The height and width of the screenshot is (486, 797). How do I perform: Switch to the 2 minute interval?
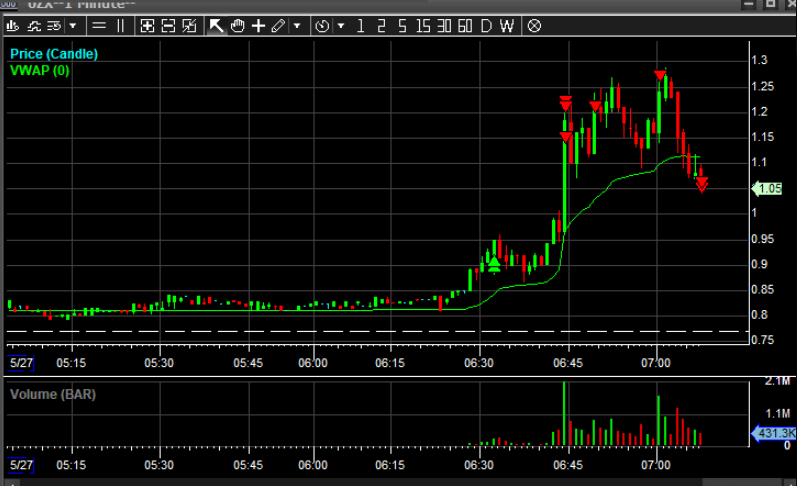pyautogui.click(x=381, y=25)
